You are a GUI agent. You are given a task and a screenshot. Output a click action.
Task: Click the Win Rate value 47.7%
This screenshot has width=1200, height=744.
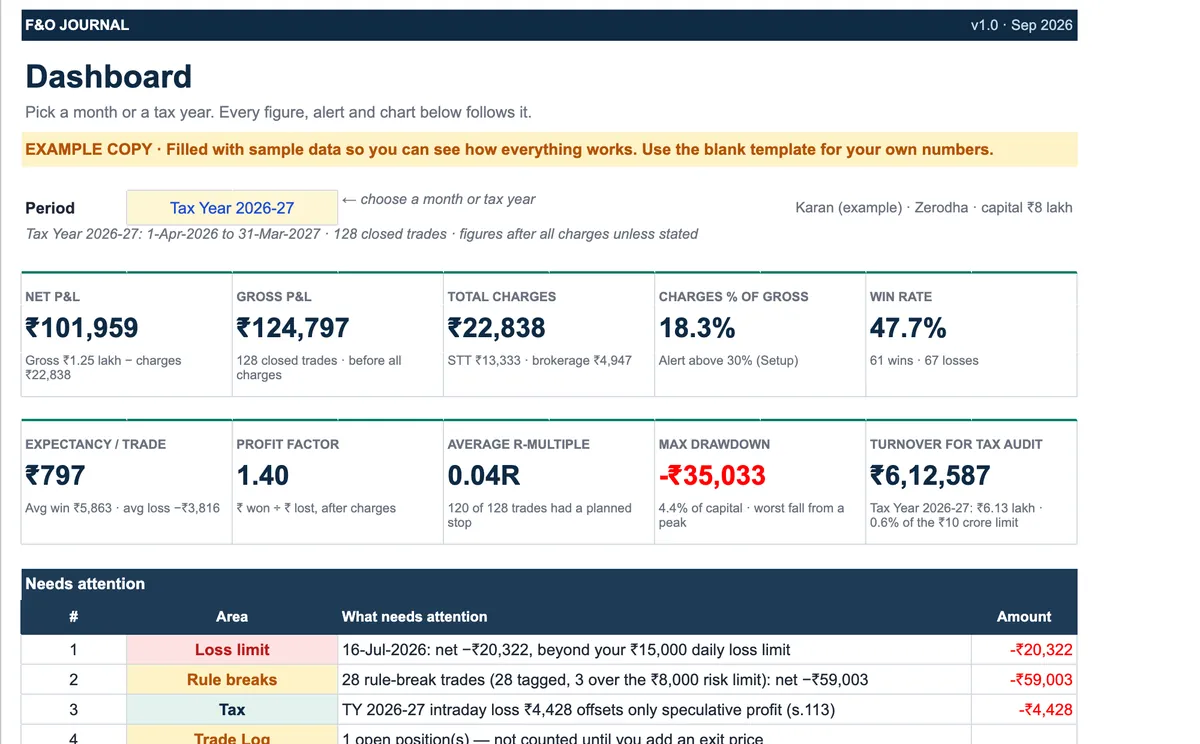[908, 328]
